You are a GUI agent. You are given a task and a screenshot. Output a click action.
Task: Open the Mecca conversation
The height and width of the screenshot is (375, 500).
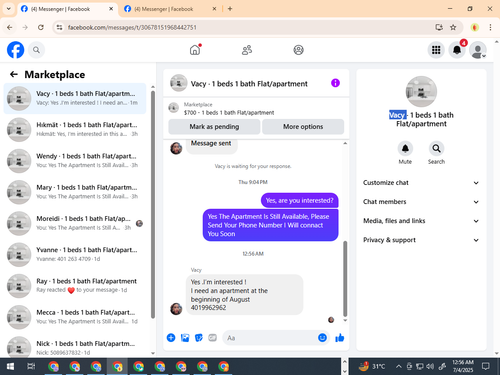point(75,317)
